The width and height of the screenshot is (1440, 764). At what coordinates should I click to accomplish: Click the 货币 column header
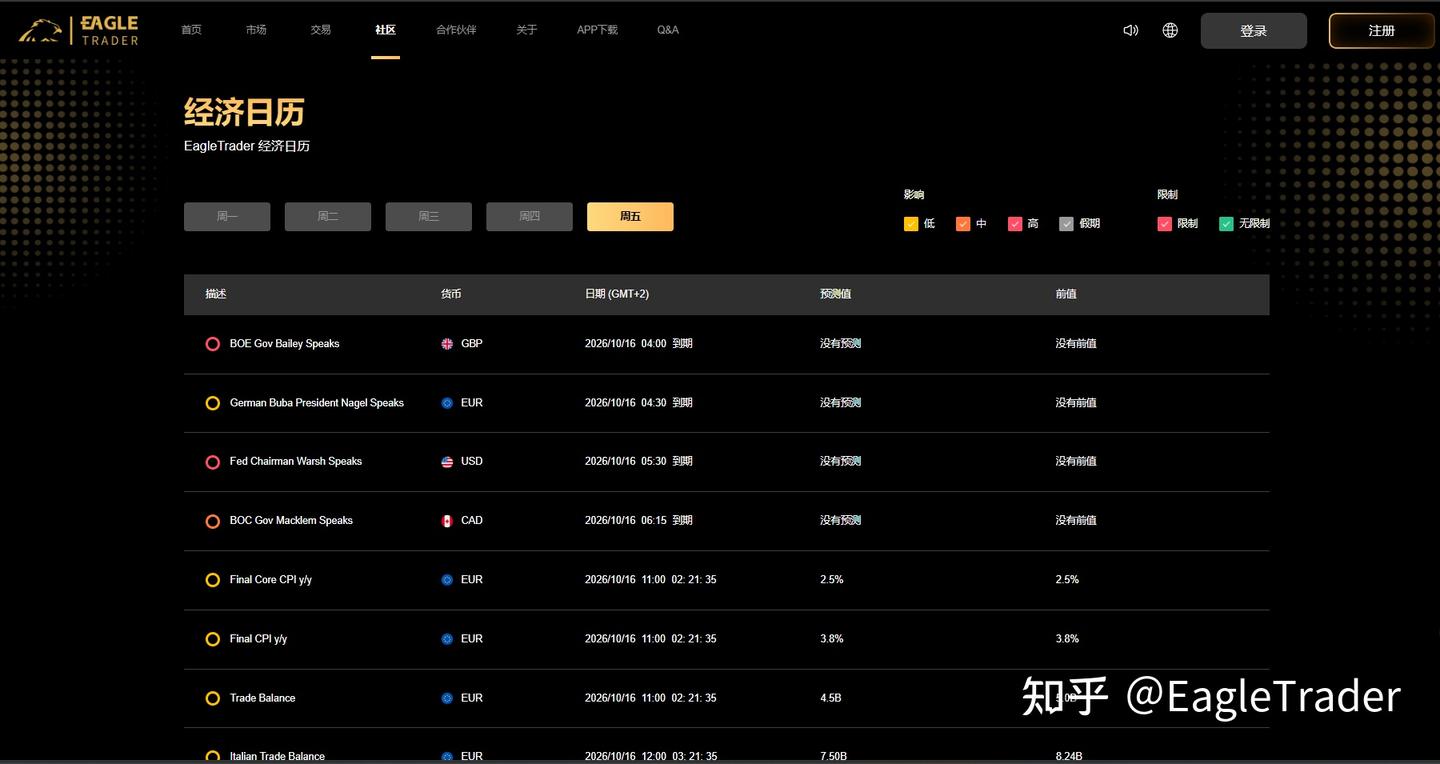point(451,294)
